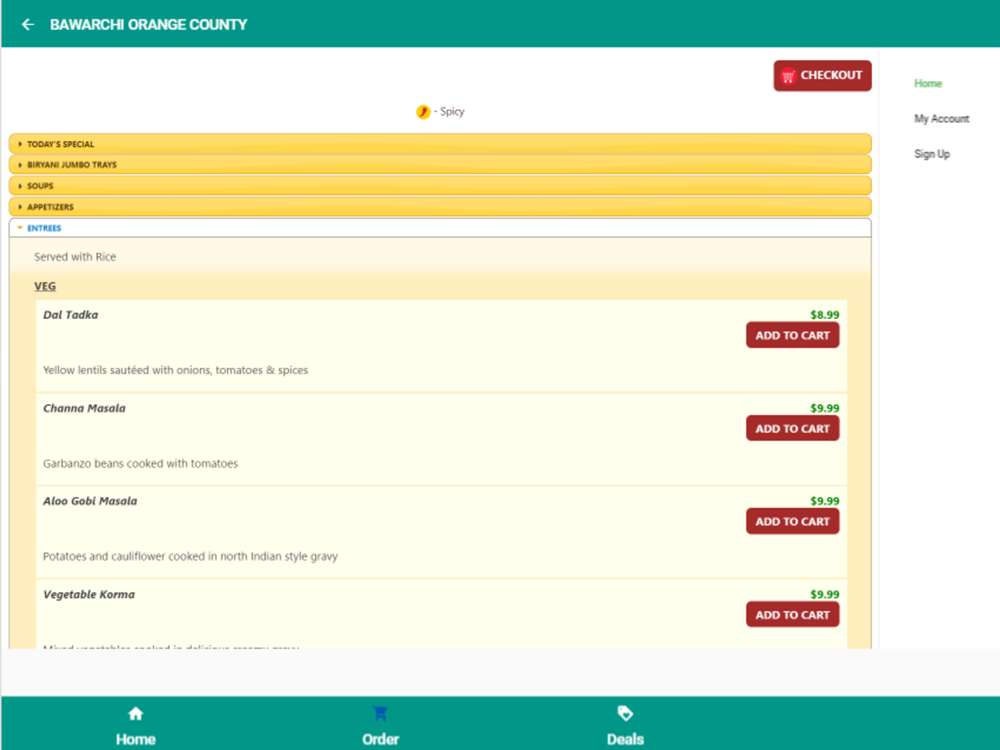
Task: Click the $9.99 price of Aloo Gobi Masala
Action: (x=825, y=501)
